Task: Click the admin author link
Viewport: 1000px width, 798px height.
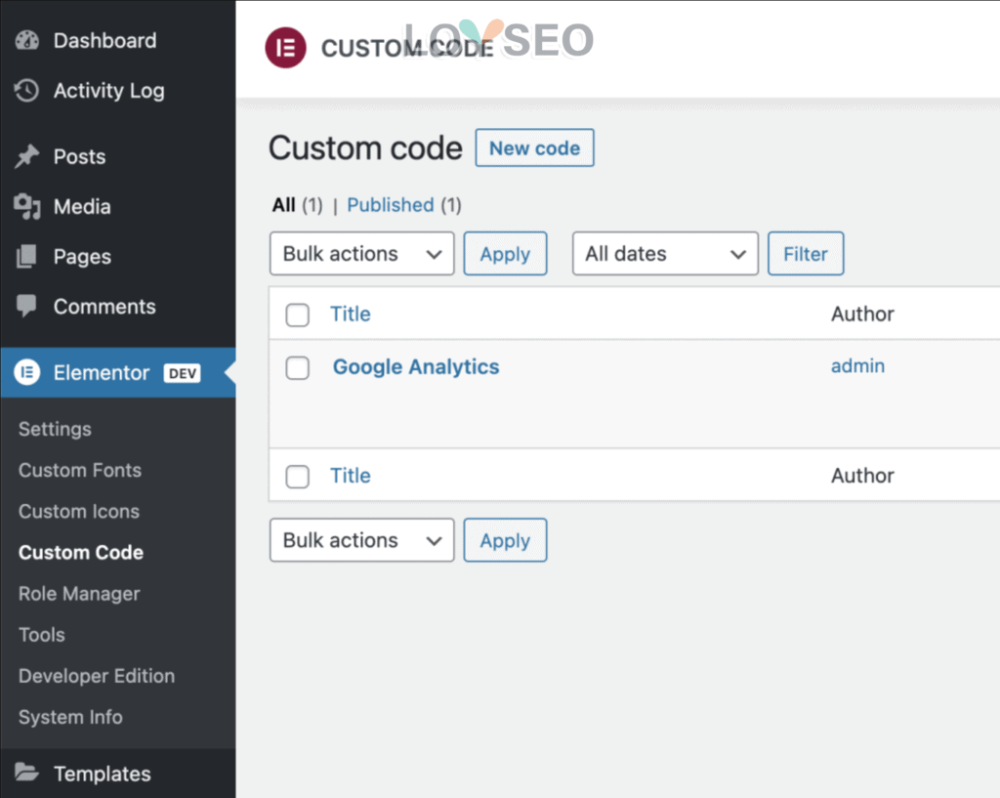Action: click(x=858, y=366)
